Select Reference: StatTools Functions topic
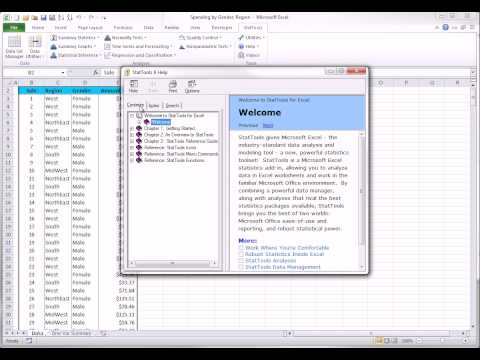This screenshot has width=480, height=360. (x=174, y=160)
